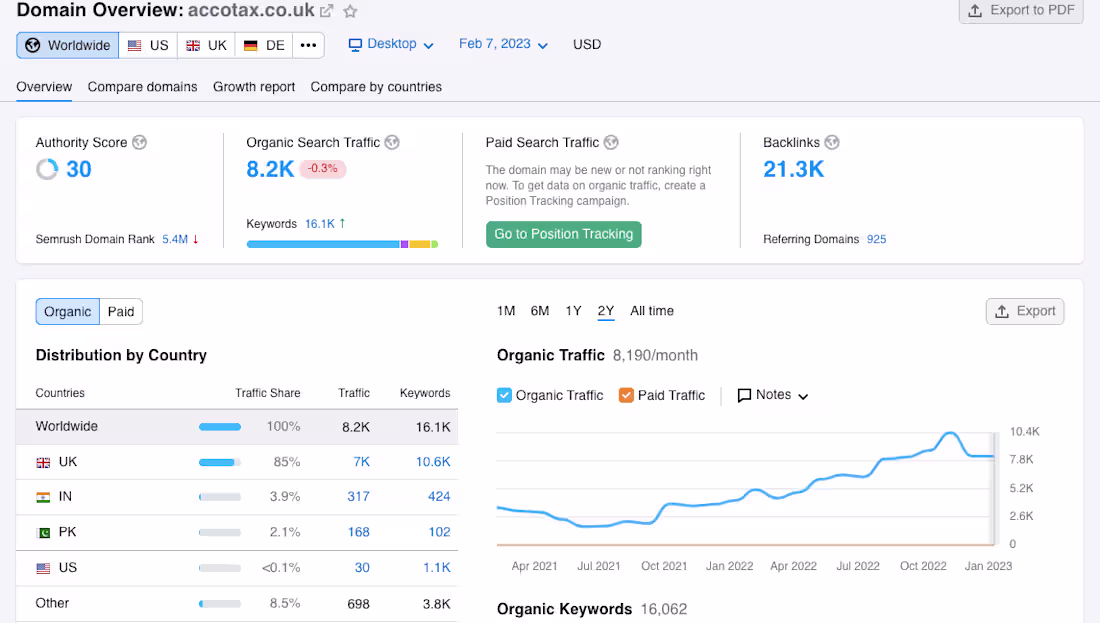Viewport: 1100px width, 623px height.
Task: Switch to Paid in the Organic/Paid toggle
Action: click(x=120, y=311)
